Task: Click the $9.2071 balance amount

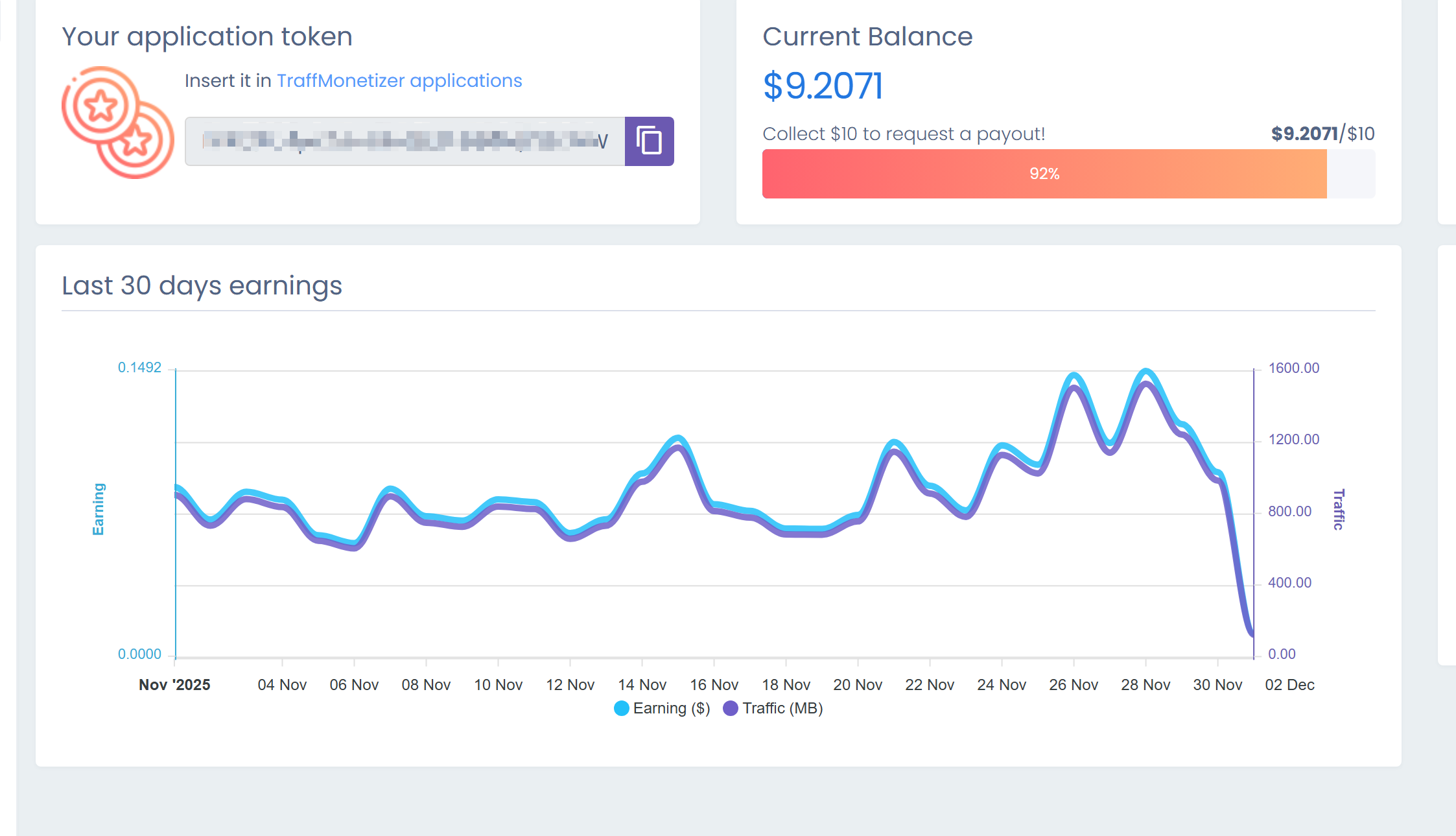Action: click(x=823, y=86)
